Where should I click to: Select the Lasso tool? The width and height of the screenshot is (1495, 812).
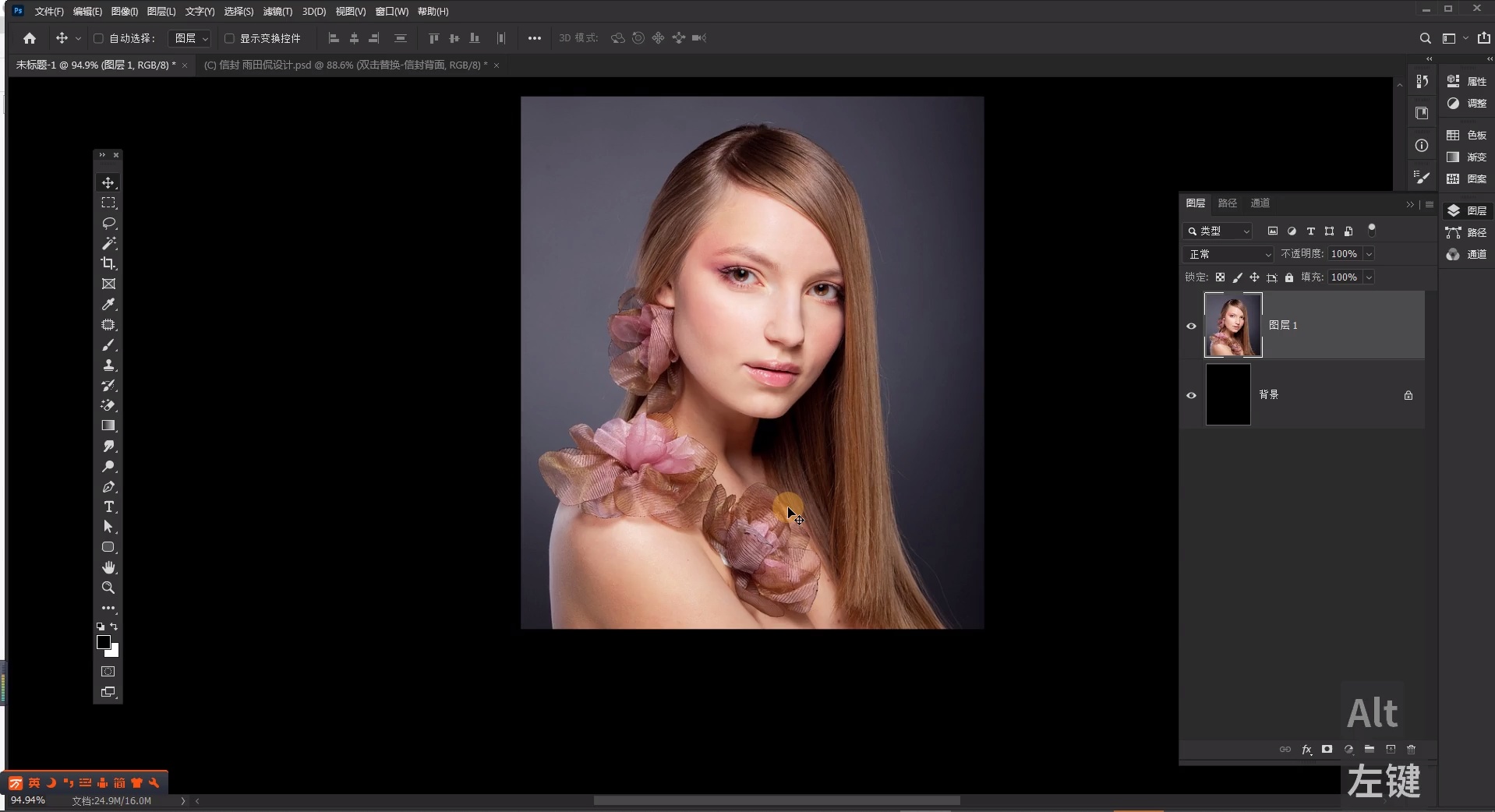tap(108, 224)
